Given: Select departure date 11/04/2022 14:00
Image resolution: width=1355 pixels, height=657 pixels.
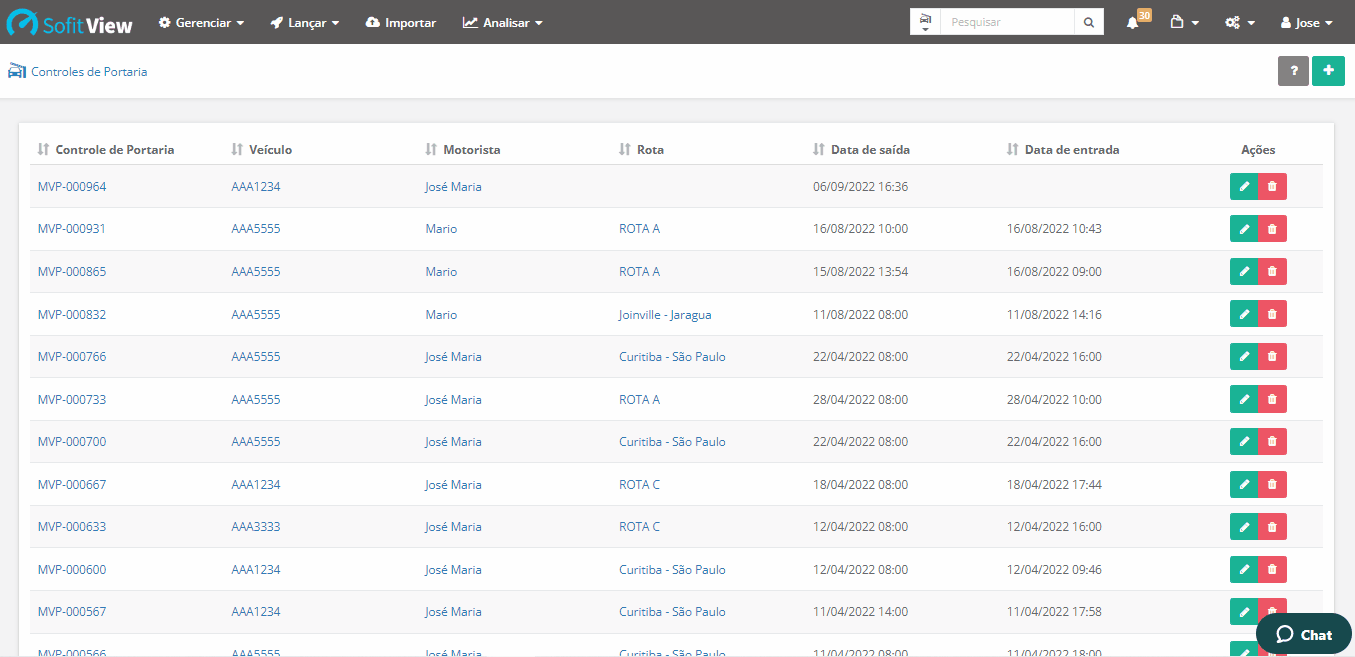Looking at the screenshot, I should 860,612.
